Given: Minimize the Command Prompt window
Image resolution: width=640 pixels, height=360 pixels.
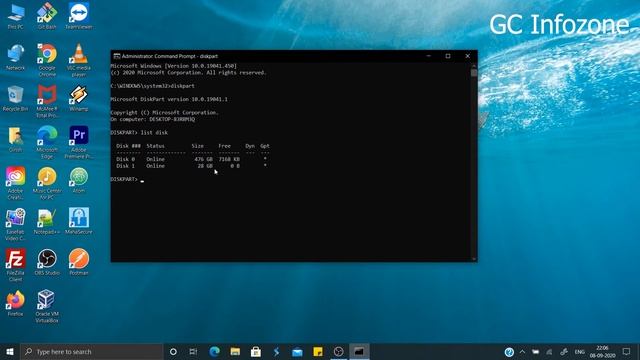Looking at the screenshot, I should click(x=429, y=56).
